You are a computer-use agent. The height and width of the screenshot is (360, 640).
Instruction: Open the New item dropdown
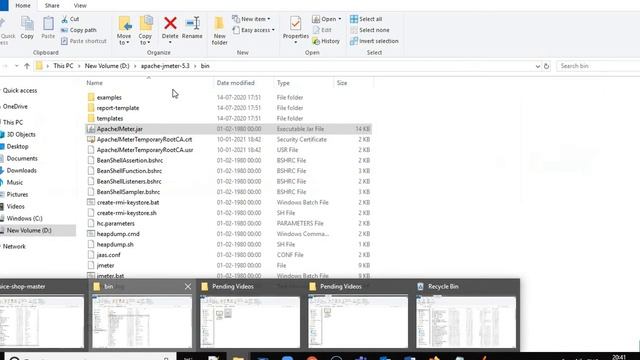[x=251, y=19]
